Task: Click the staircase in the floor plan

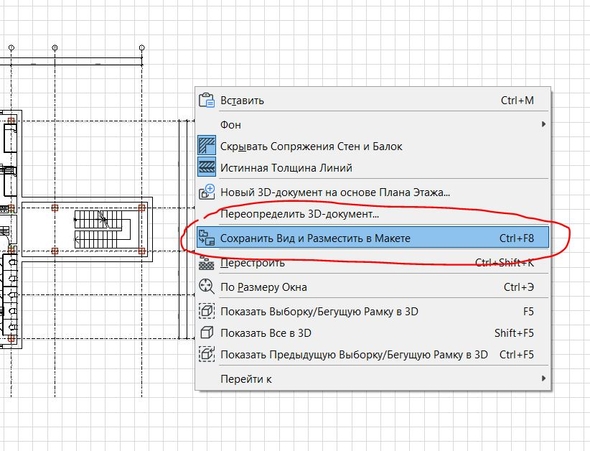Action: [102, 229]
